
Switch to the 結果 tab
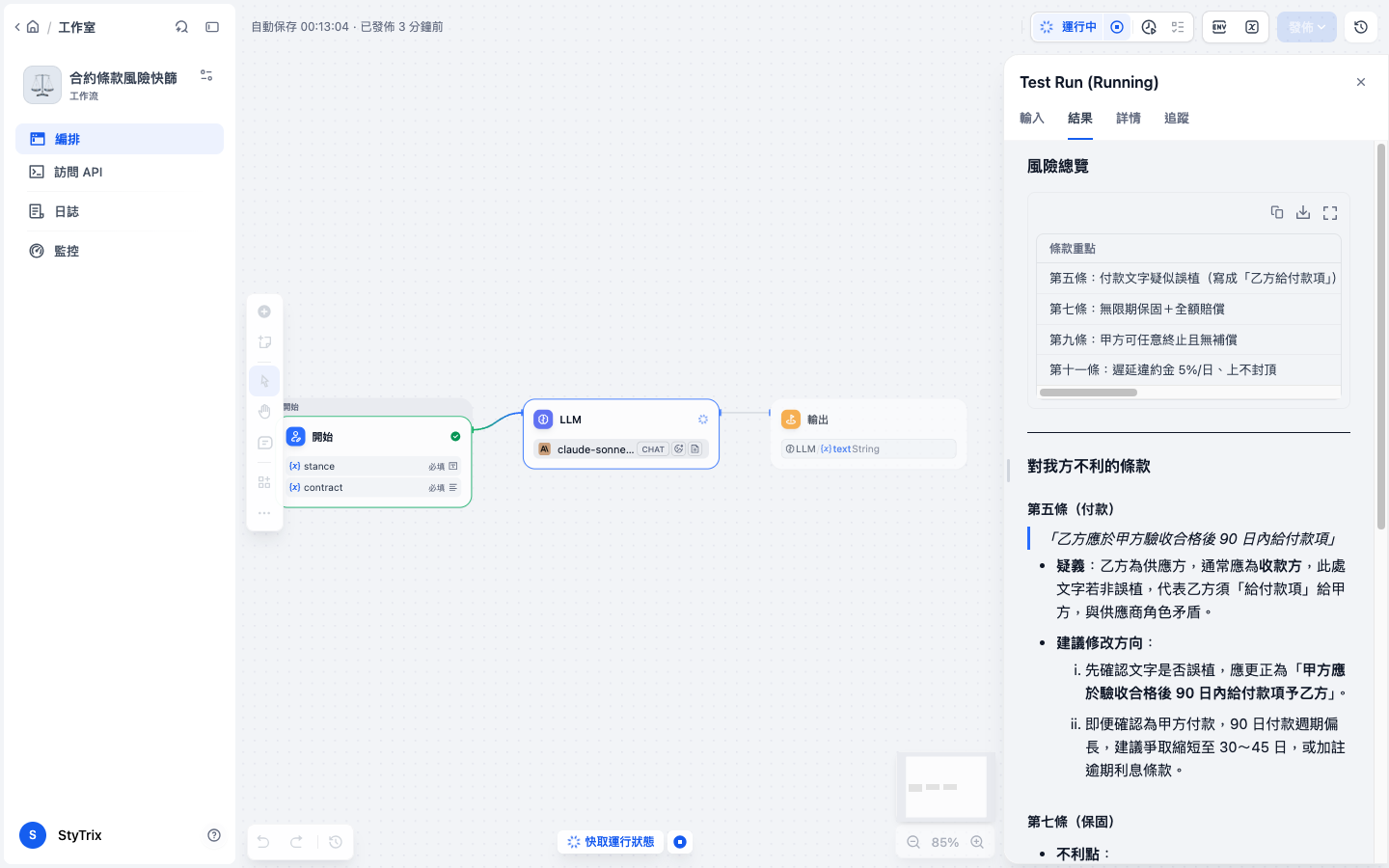(x=1080, y=118)
